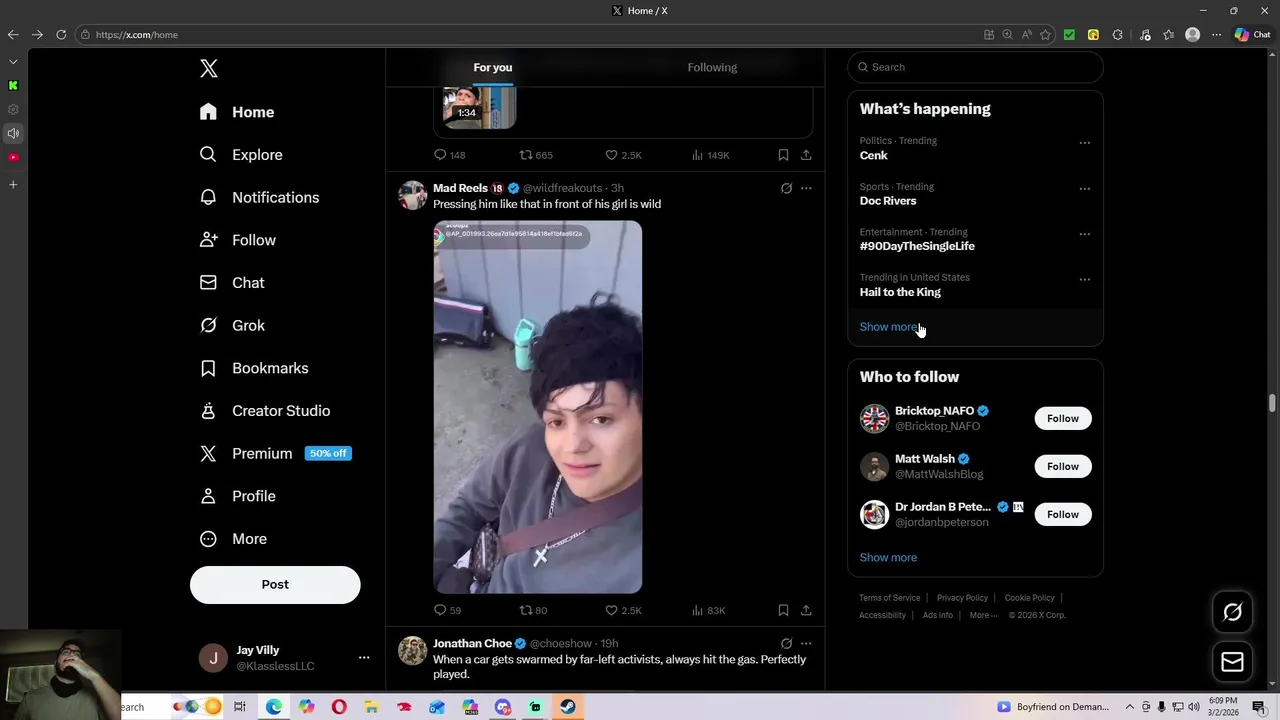Open account menu dots beside Jay Villy

pyautogui.click(x=364, y=658)
